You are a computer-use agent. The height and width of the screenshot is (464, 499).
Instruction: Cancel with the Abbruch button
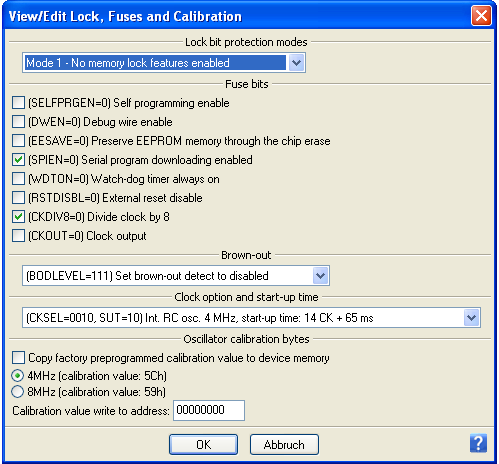point(284,444)
